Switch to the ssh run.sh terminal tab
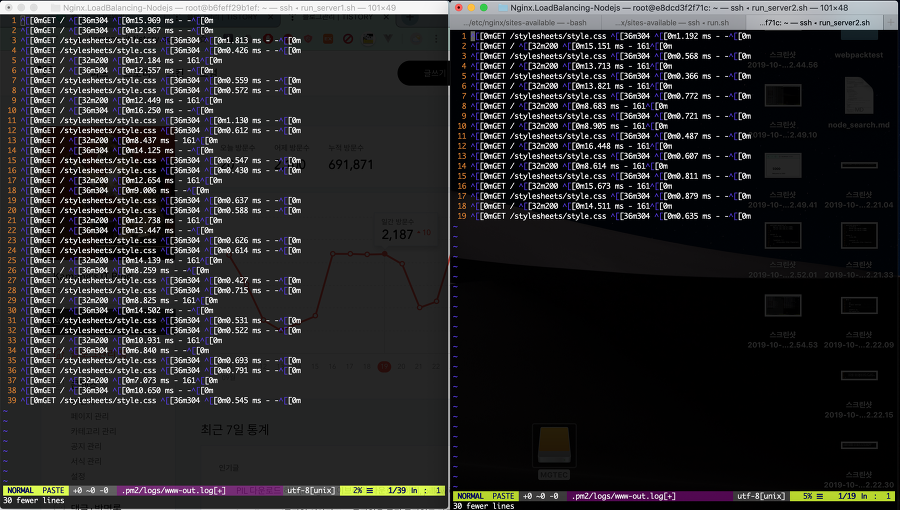 (x=673, y=22)
